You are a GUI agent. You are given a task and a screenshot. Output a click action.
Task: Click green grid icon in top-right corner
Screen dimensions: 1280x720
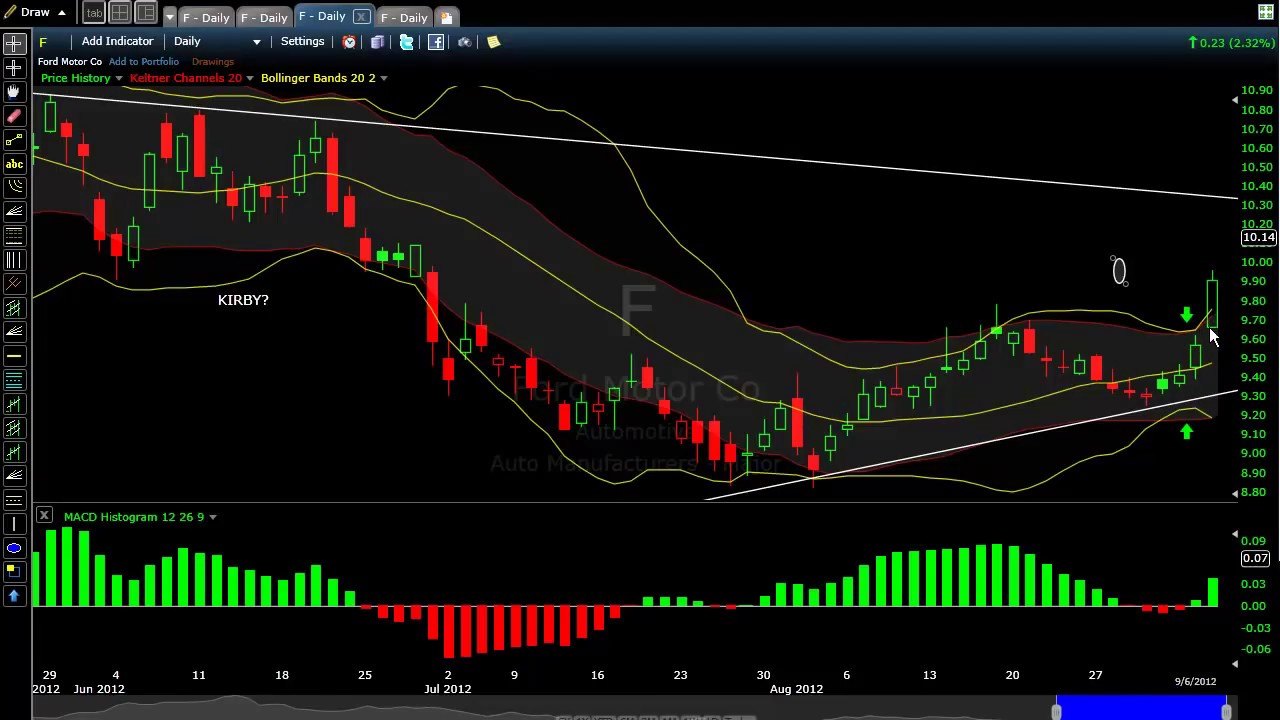tap(1265, 12)
